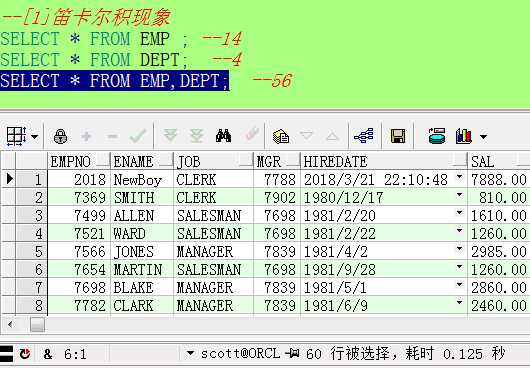Go to previous record with up triangle icon
This screenshot has width=530, height=368.
pos(333,136)
